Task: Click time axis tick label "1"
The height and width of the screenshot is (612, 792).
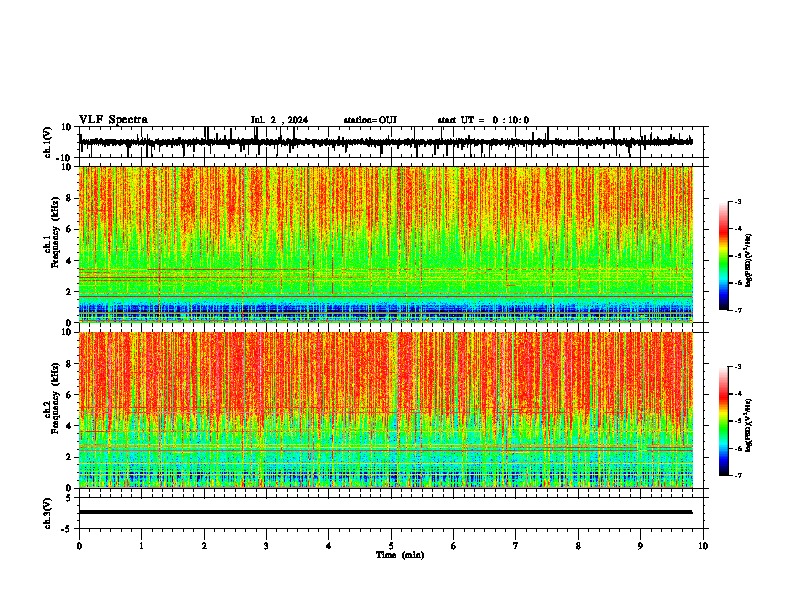Action: click(x=141, y=546)
